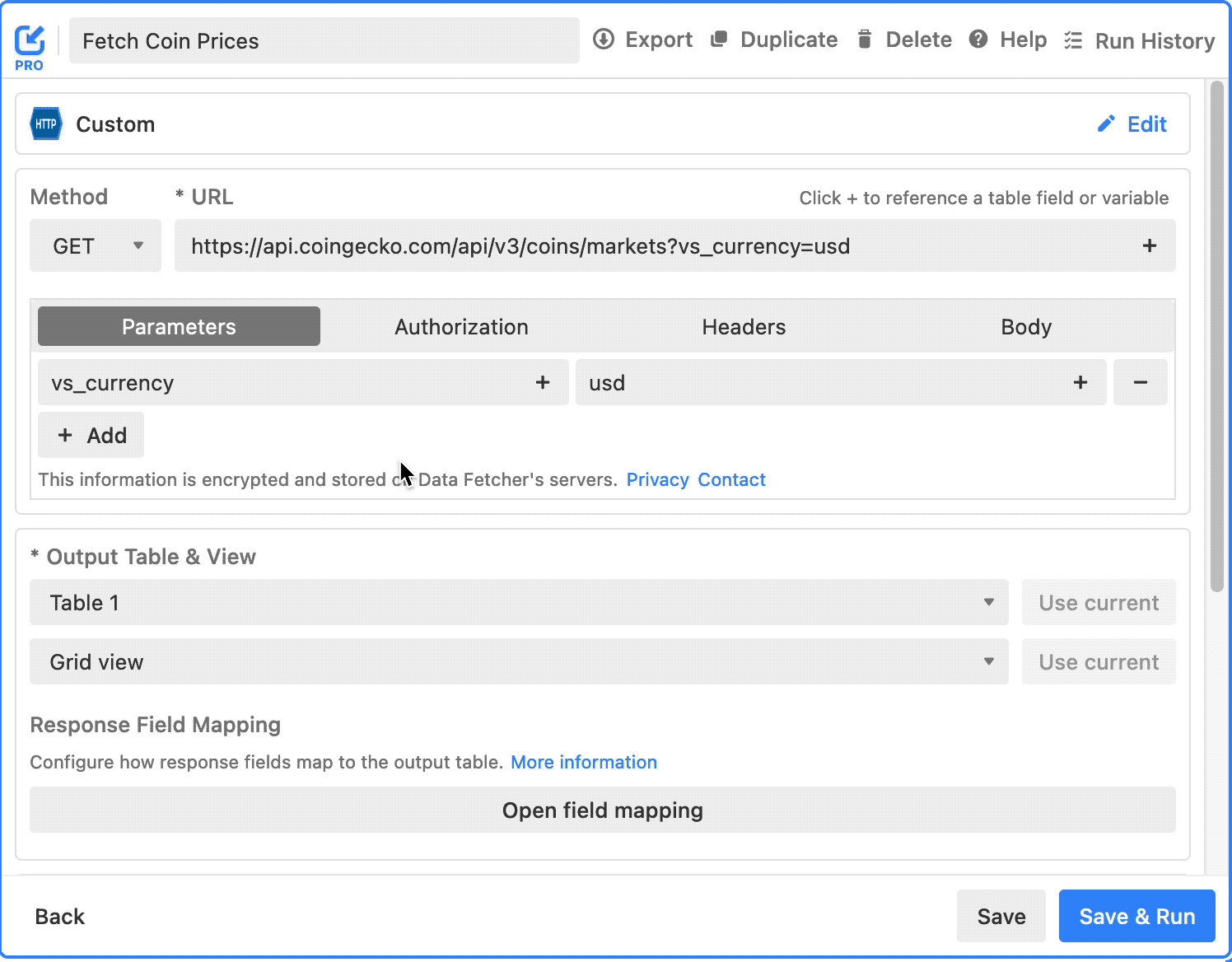Click the Save & Run button
Screen dimensions: 1232x962
coord(1137,916)
